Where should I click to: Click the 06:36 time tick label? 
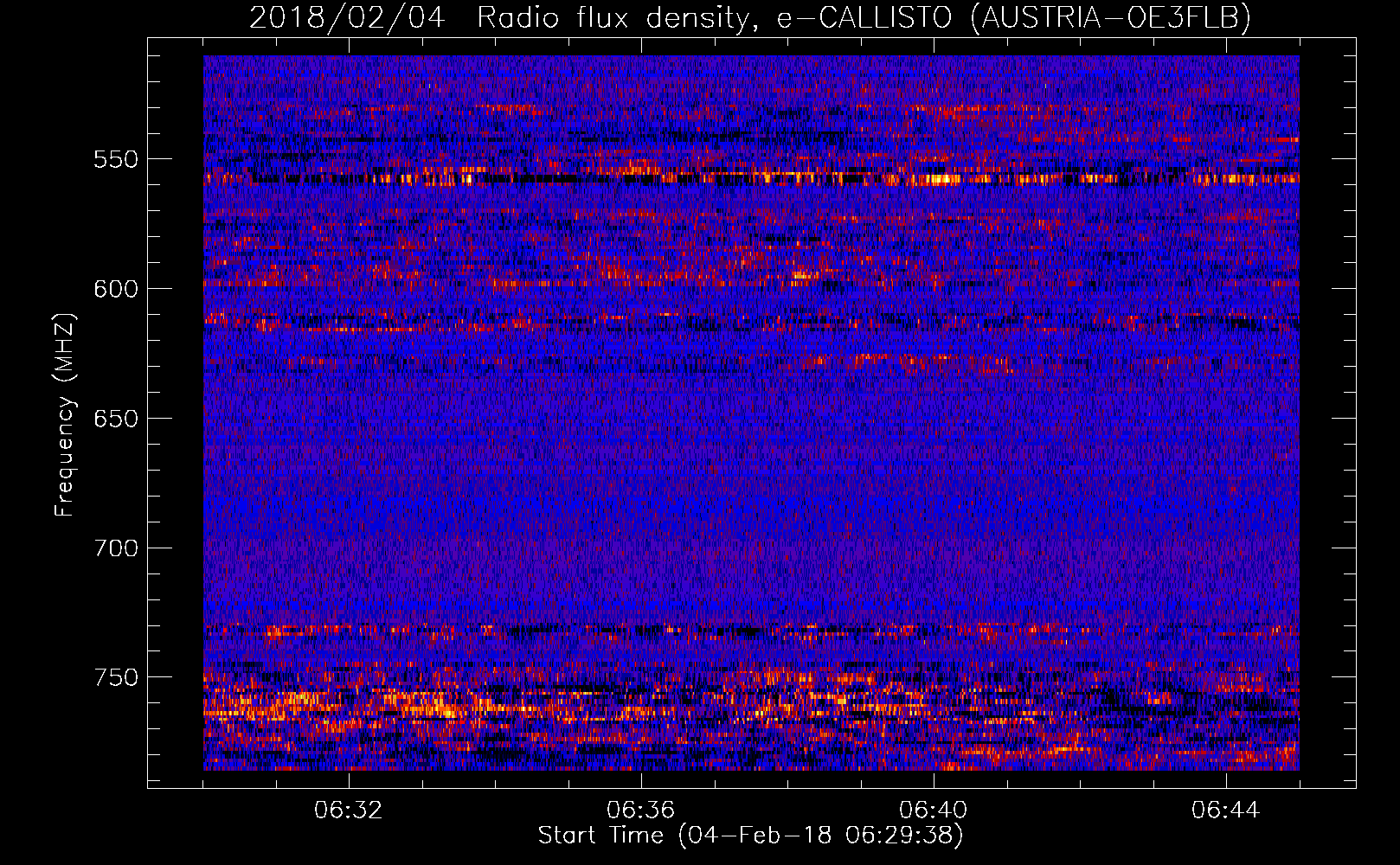tap(640, 811)
